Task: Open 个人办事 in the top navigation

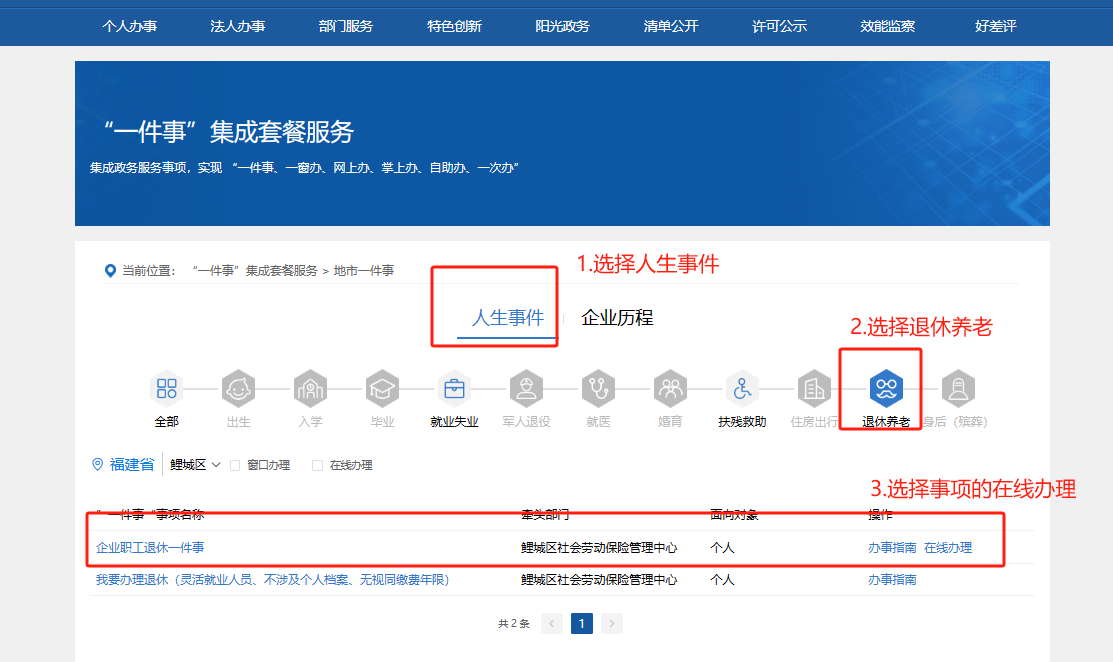Action: (x=129, y=26)
